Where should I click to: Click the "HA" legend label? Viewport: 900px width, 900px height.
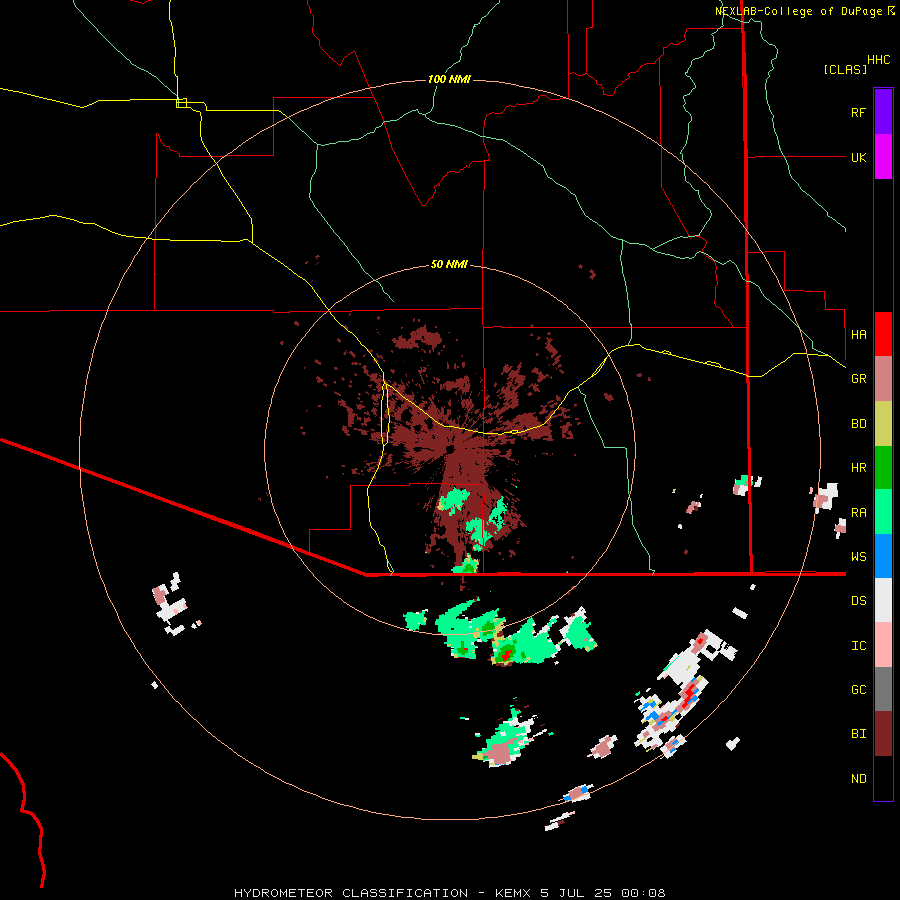(x=858, y=334)
